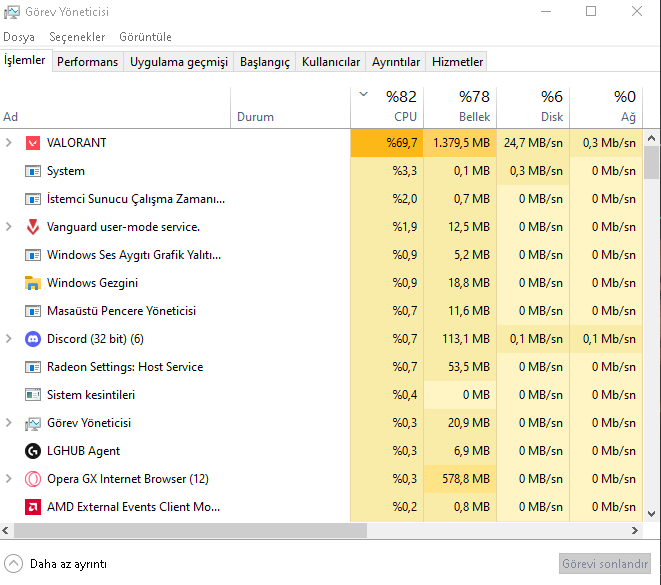This screenshot has width=661, height=585.
Task: Select the Sistem kesintileri process name
Action: pyautogui.click(x=91, y=395)
